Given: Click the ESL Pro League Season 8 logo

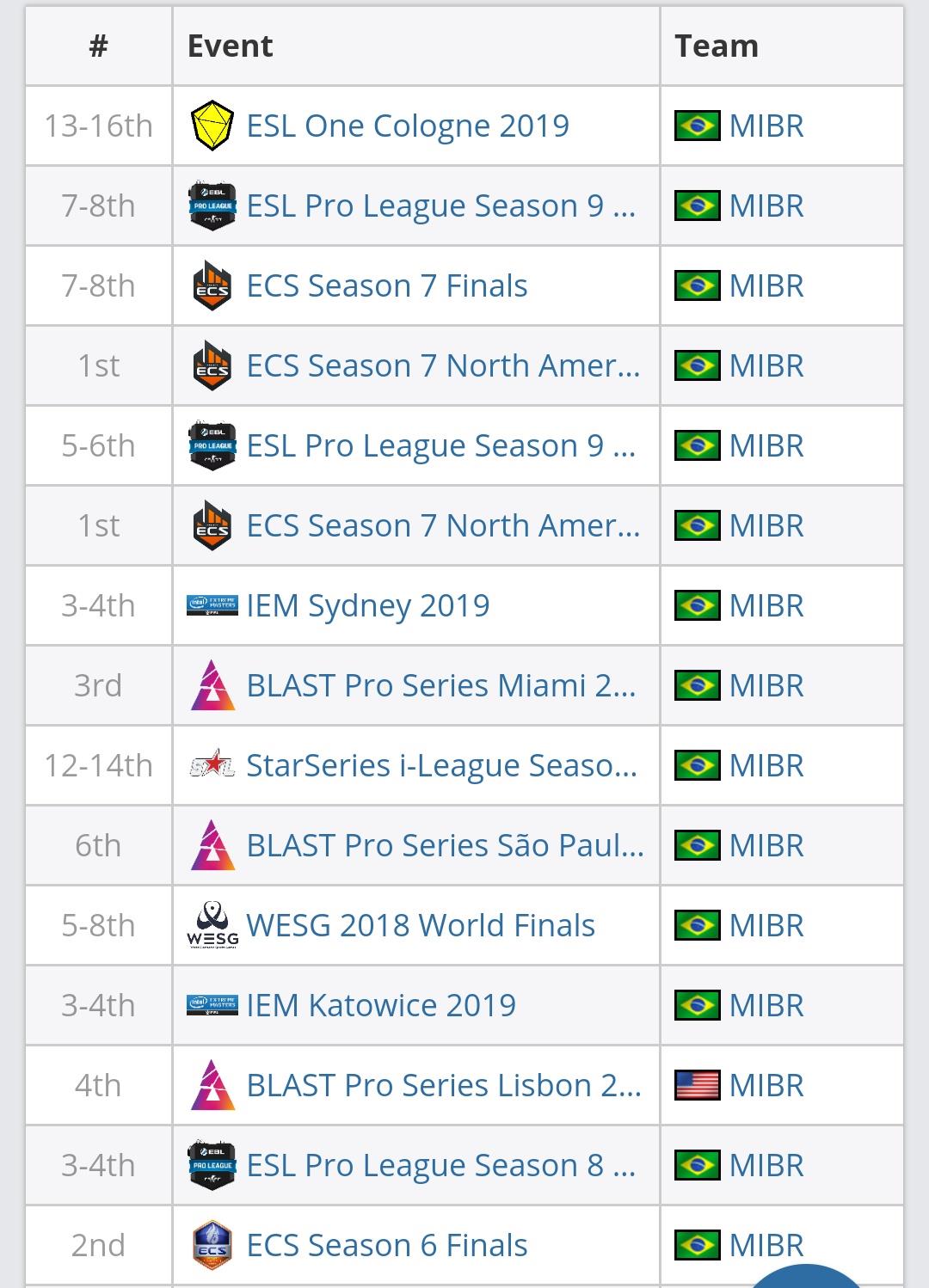Looking at the screenshot, I should click(212, 1165).
